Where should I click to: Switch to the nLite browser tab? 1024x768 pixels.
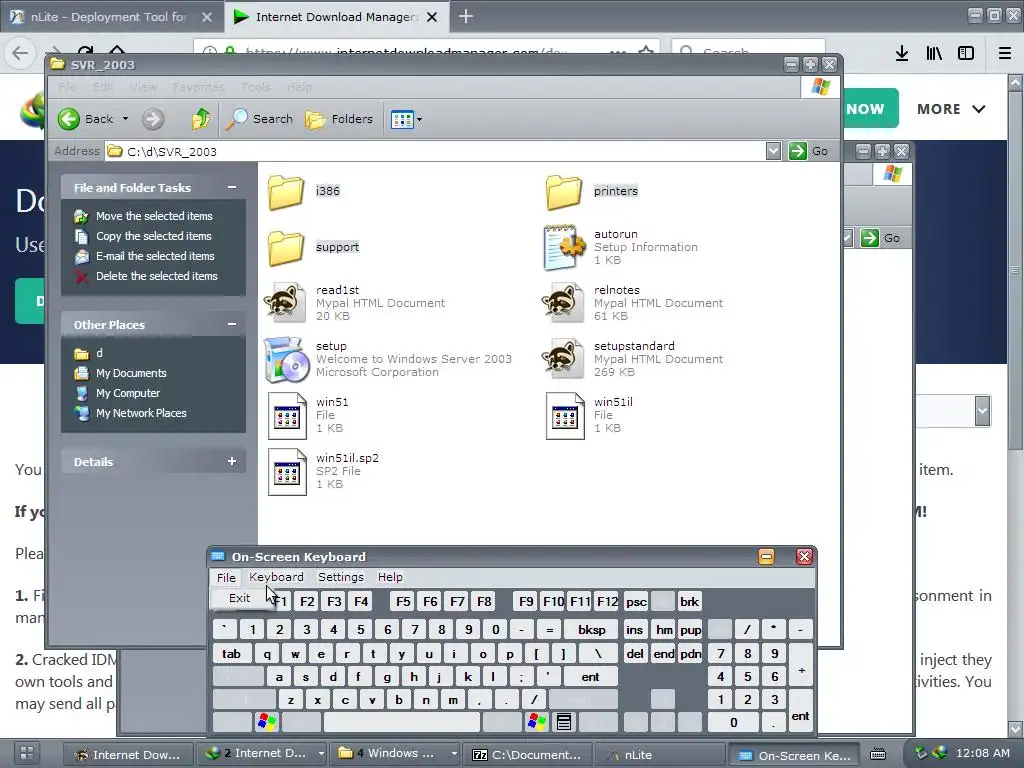tap(110, 17)
